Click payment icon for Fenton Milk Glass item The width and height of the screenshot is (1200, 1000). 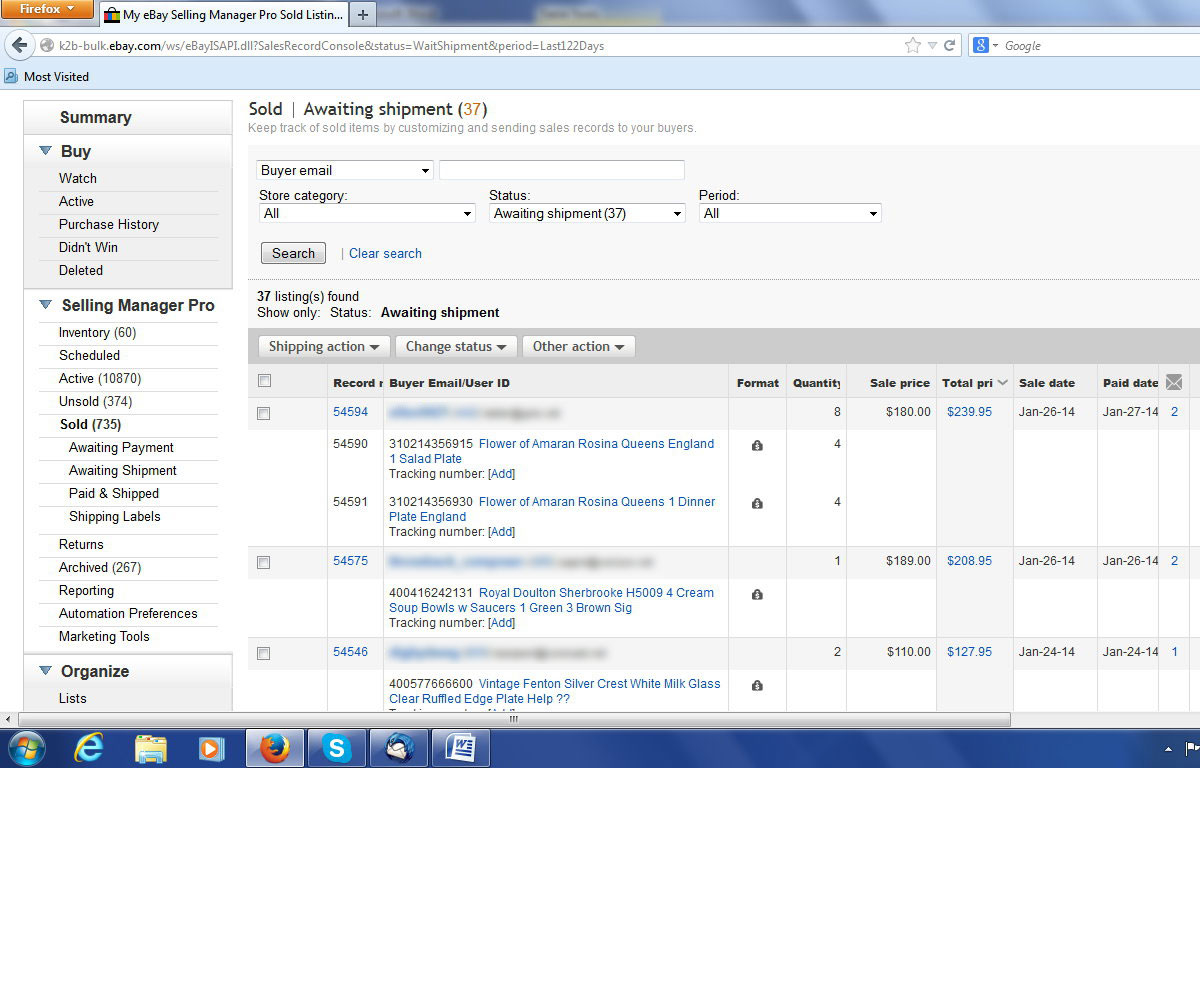click(757, 685)
